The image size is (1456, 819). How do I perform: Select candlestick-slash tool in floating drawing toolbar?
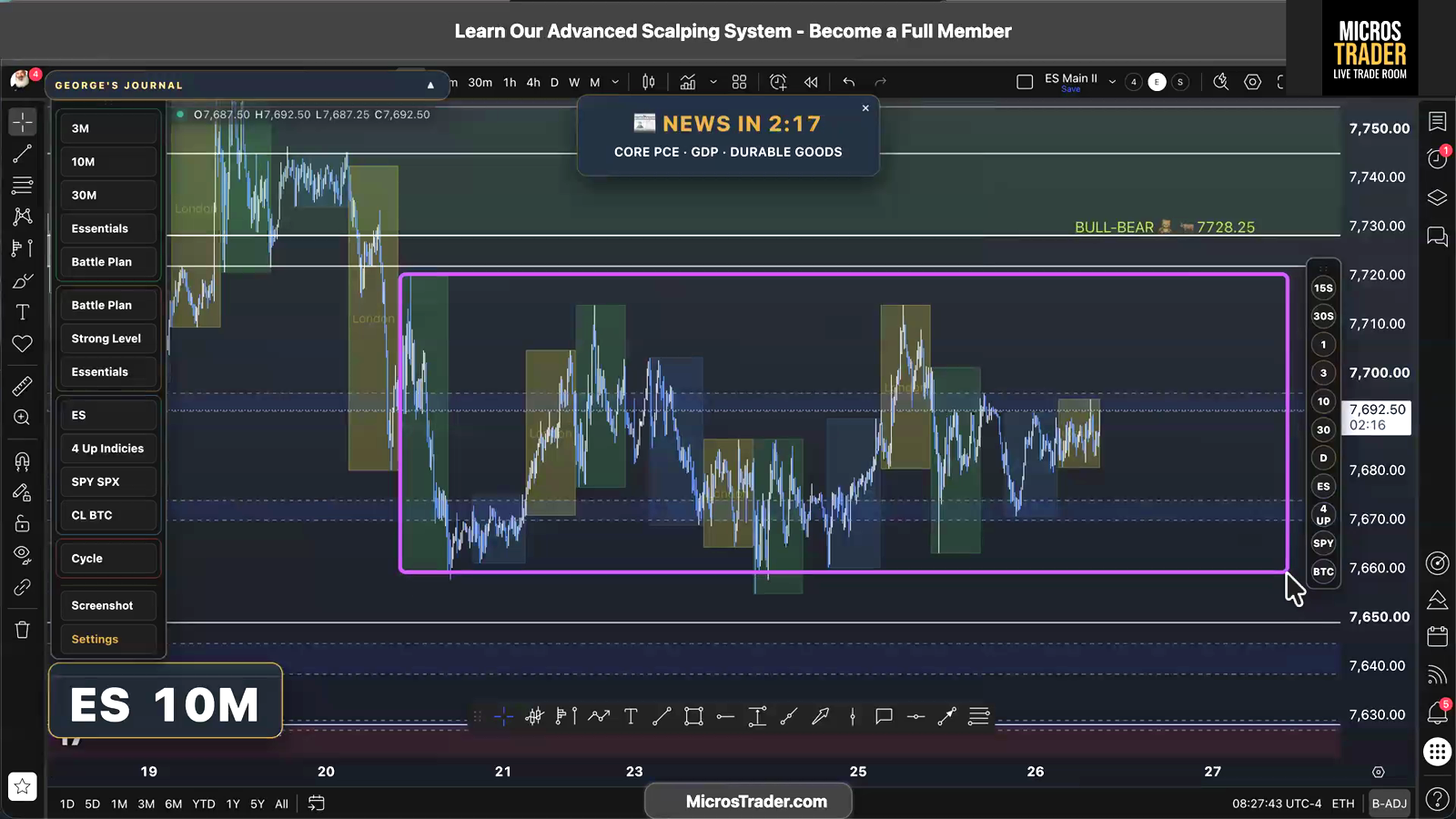535,717
